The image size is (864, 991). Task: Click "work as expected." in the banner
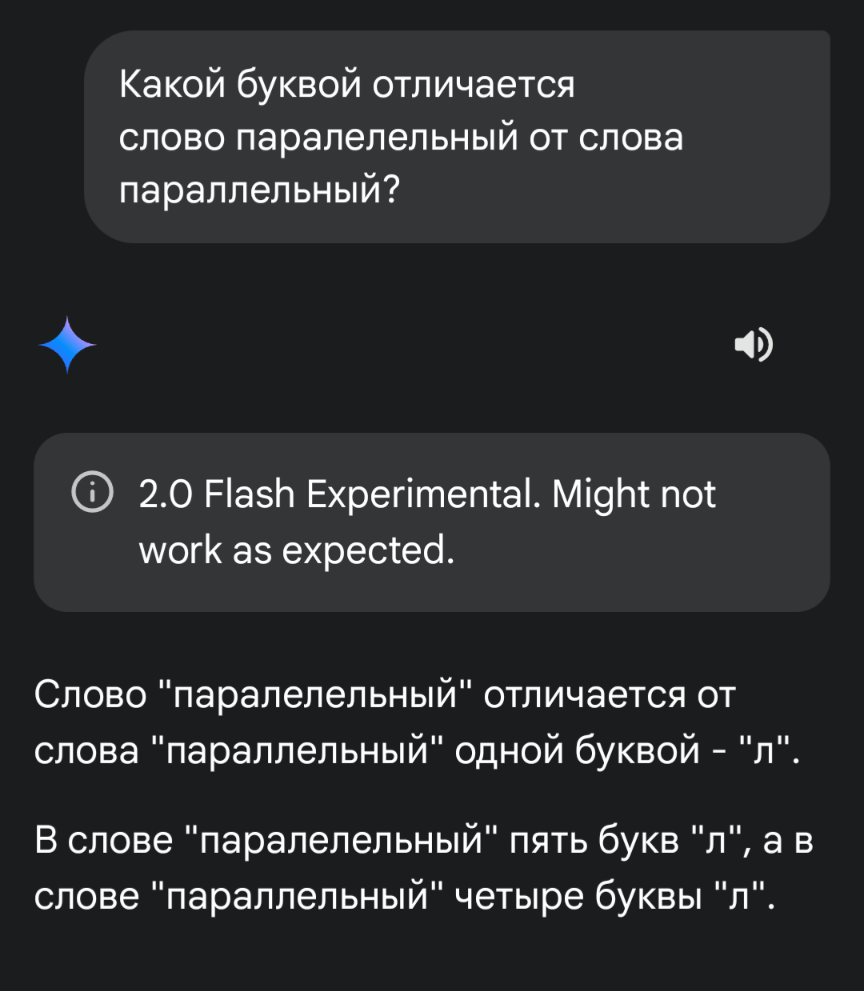tap(296, 551)
